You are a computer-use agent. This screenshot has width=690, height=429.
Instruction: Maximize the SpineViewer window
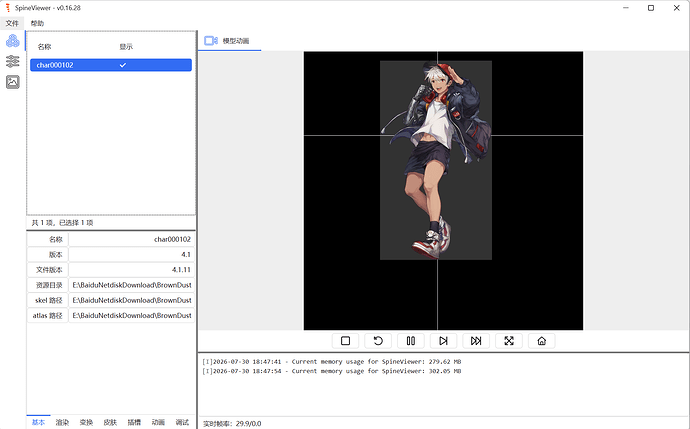(x=651, y=8)
